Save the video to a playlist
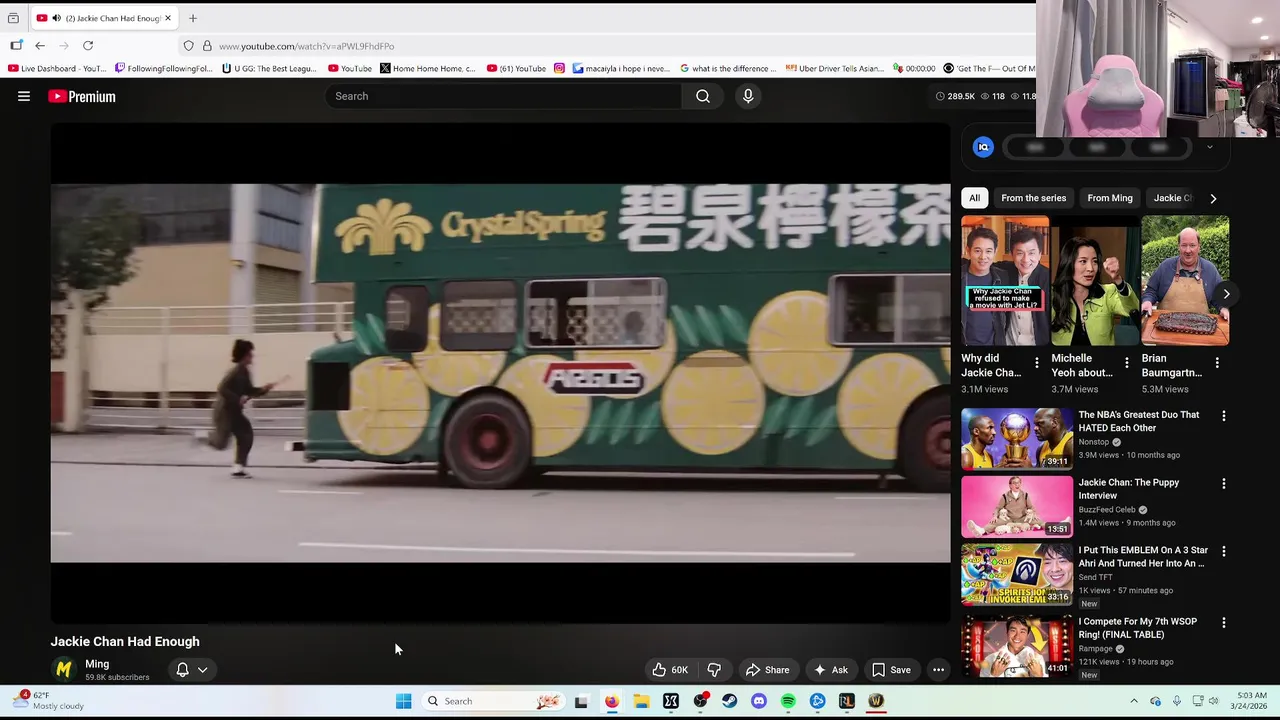The image size is (1280, 720). pos(890,670)
